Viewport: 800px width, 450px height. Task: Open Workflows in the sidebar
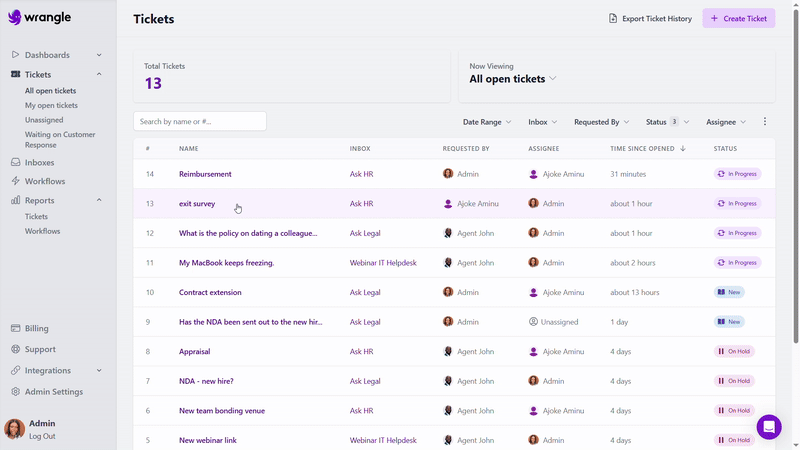tap(44, 181)
